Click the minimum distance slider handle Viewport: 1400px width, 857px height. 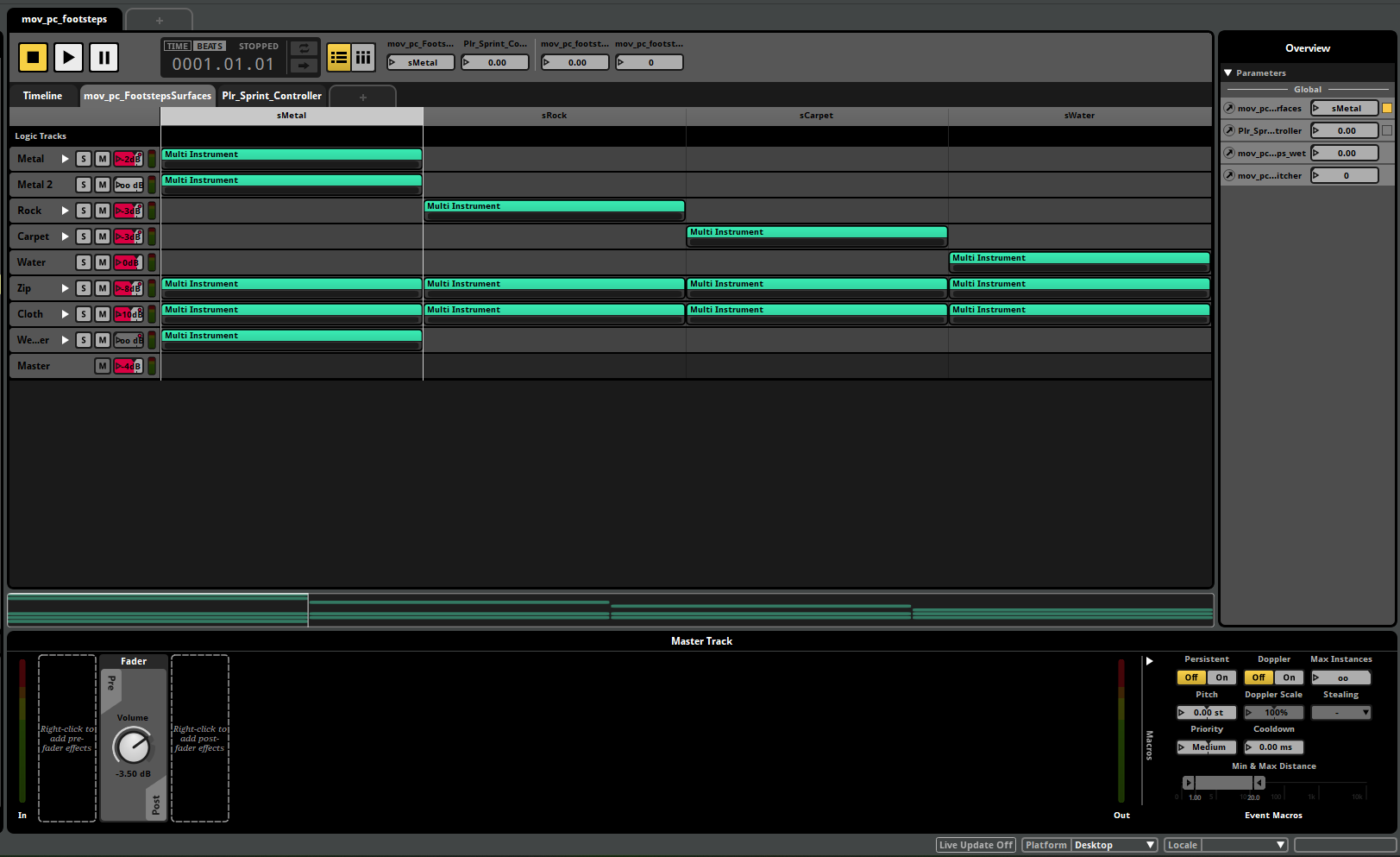point(1189,783)
